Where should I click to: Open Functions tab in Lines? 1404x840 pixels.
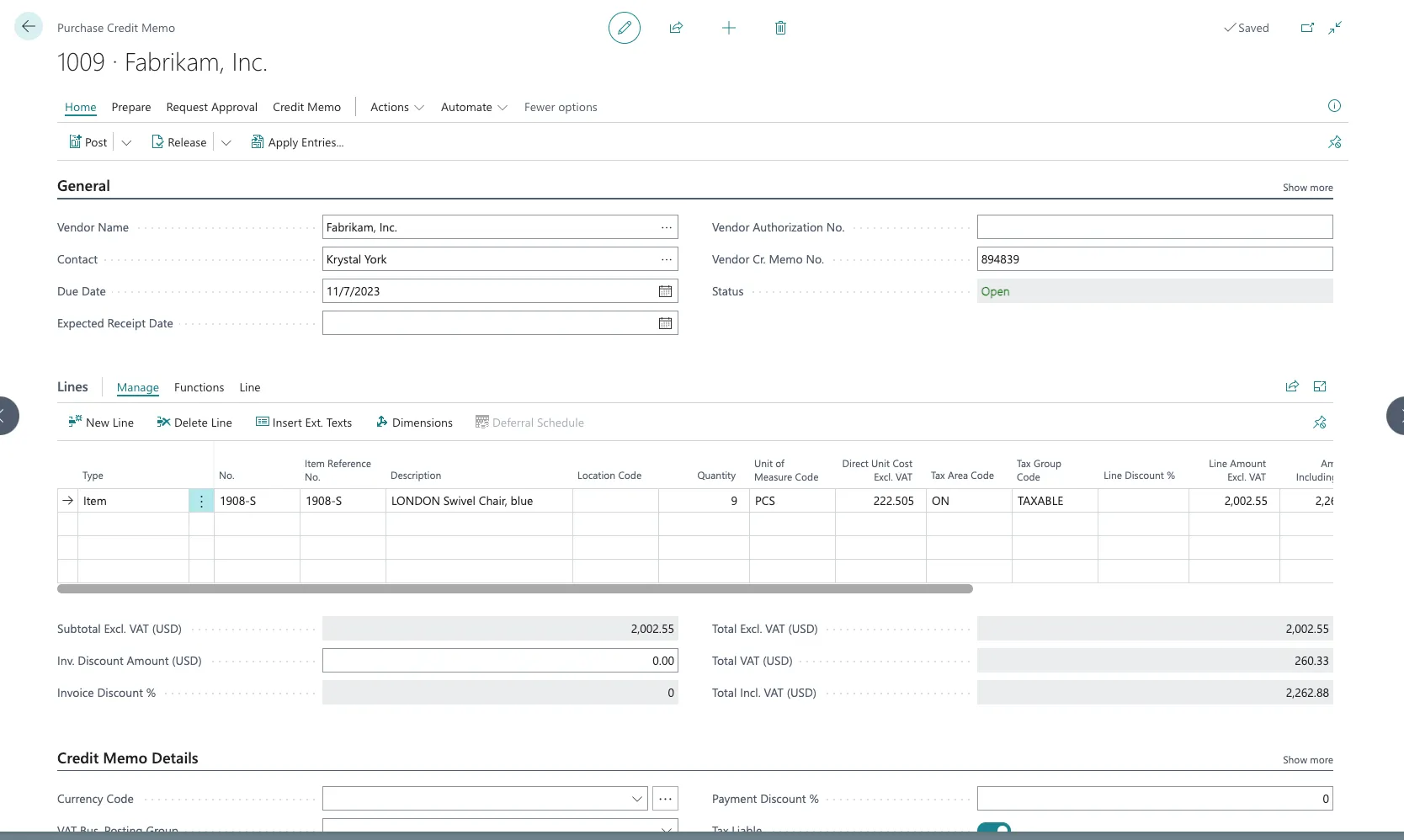coord(199,387)
